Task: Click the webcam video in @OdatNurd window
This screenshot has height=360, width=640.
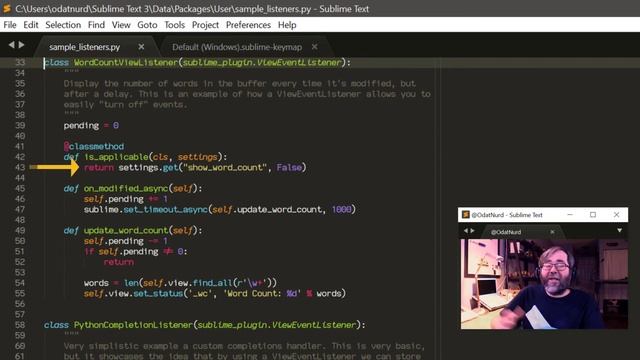Action: [x=544, y=284]
